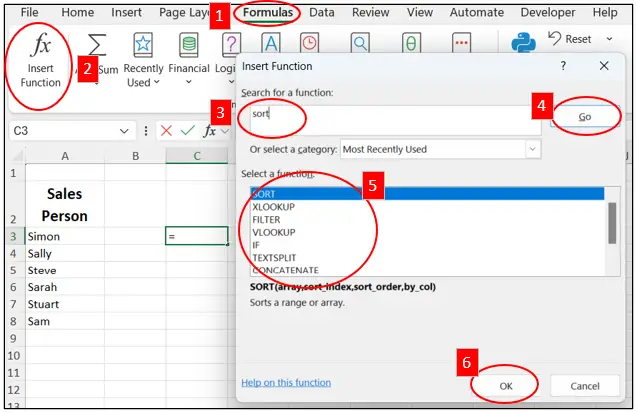The width and height of the screenshot is (637, 413).
Task: Select SORT in the function list
Action: [x=427, y=194]
